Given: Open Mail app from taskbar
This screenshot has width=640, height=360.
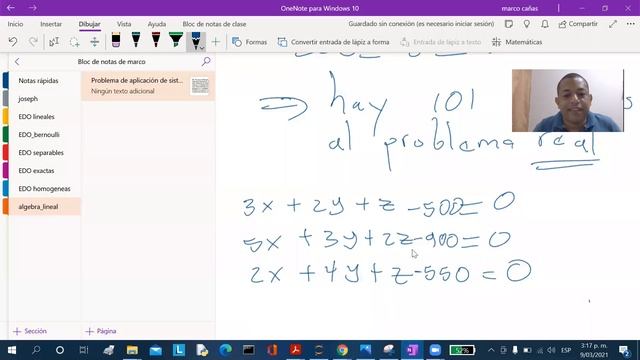Looking at the screenshot, I should tap(156, 350).
